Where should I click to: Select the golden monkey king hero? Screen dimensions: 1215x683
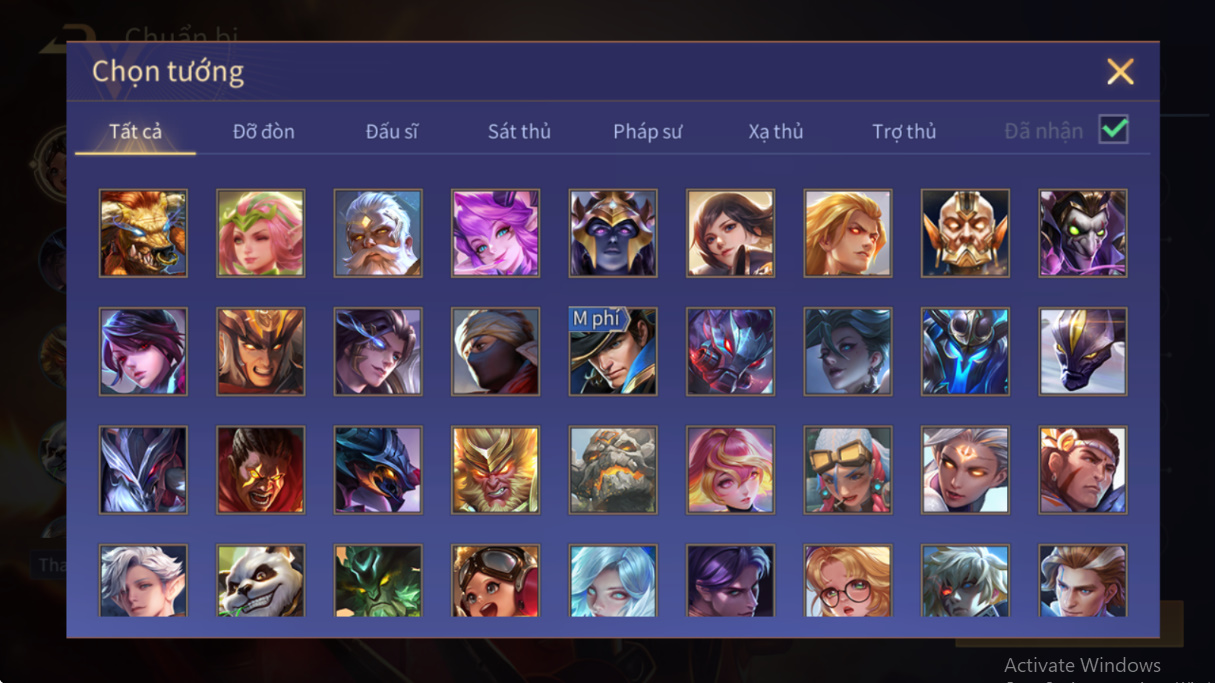(495, 469)
